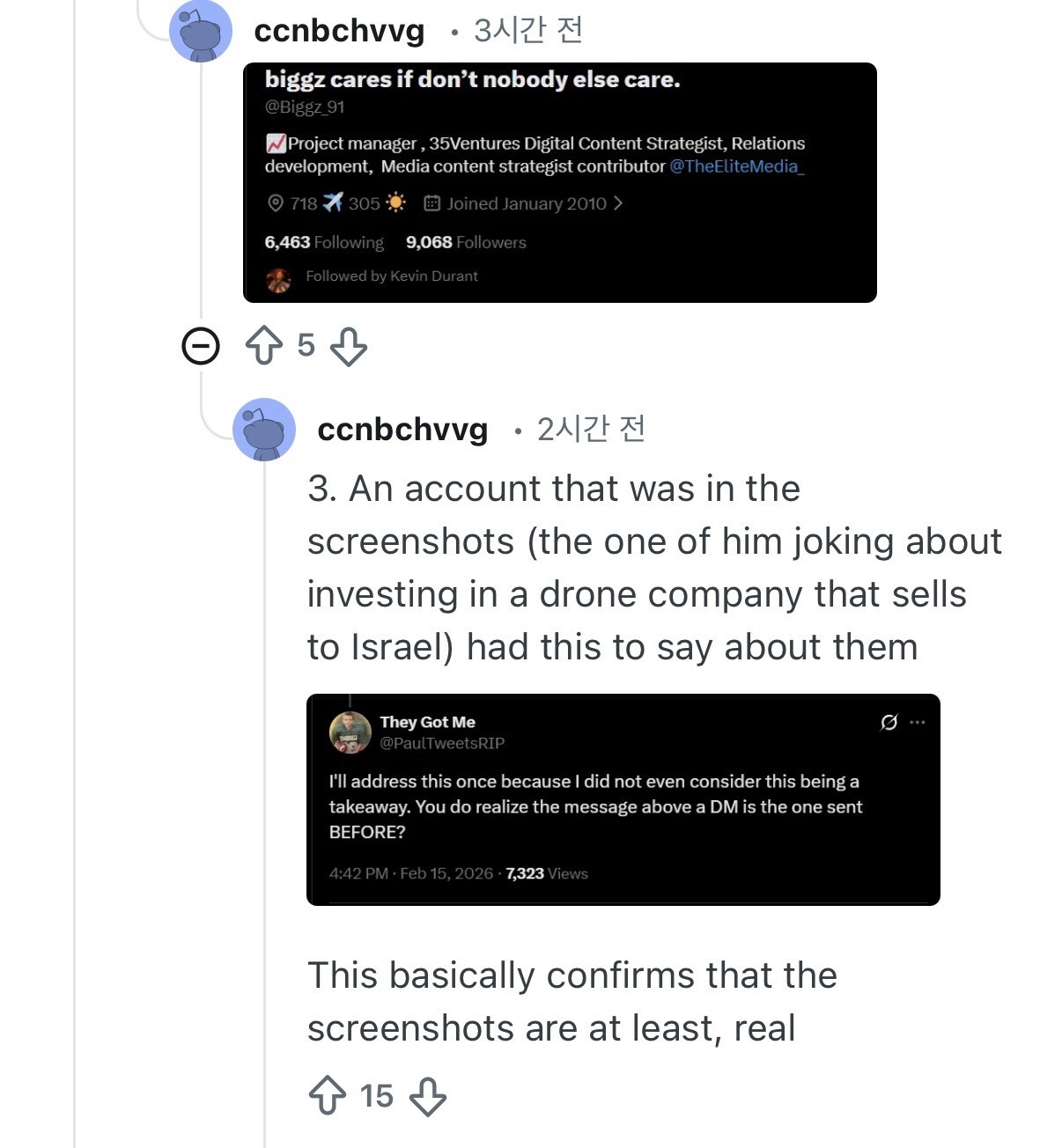Image resolution: width=1062 pixels, height=1148 pixels.
Task: Open the reply's ccnbchvvg username link
Action: pyautogui.click(x=402, y=430)
